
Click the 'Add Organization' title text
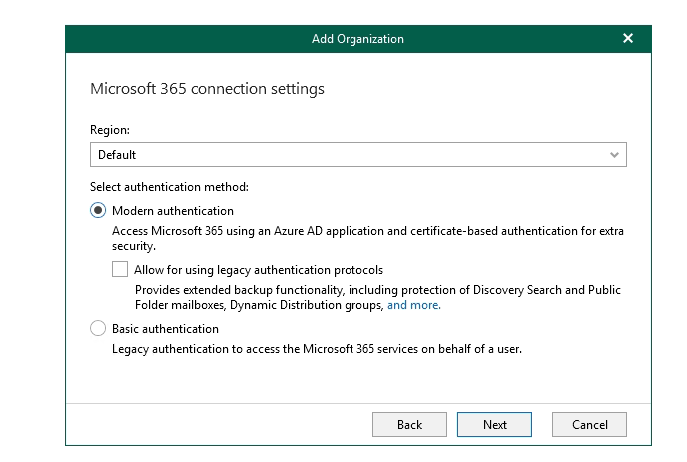tap(358, 39)
